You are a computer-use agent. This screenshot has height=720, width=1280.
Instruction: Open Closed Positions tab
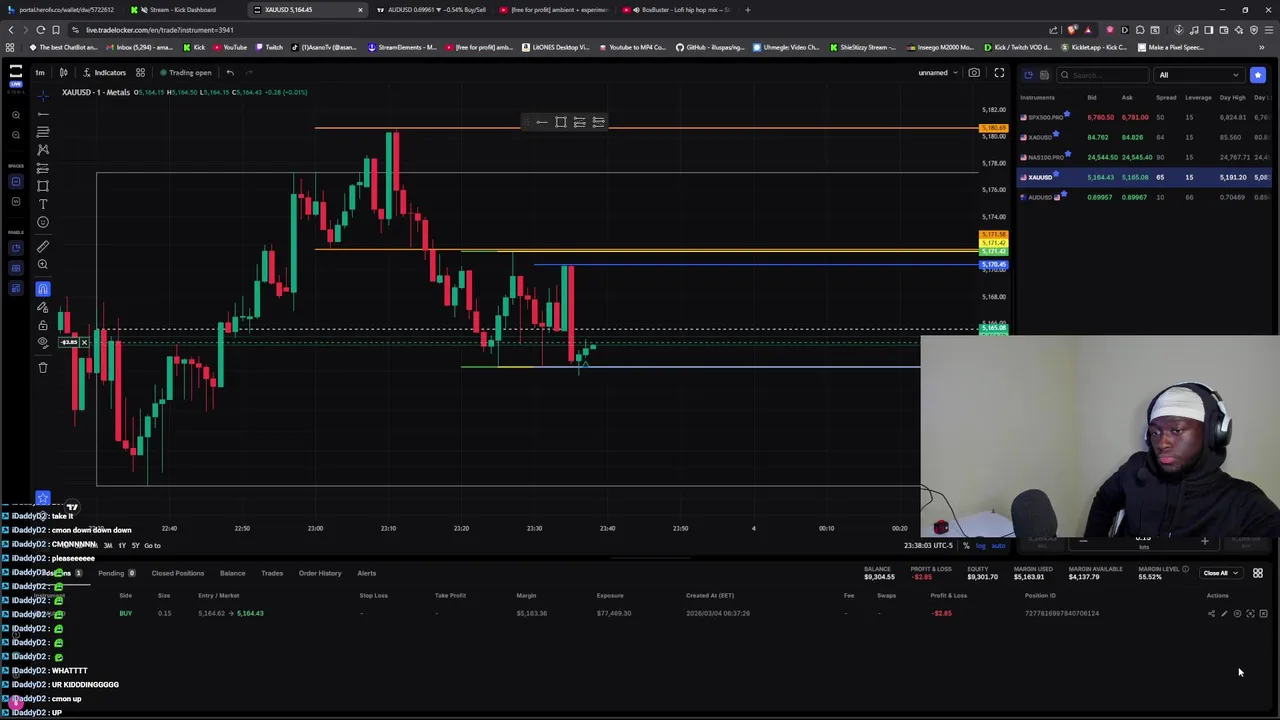(x=177, y=573)
